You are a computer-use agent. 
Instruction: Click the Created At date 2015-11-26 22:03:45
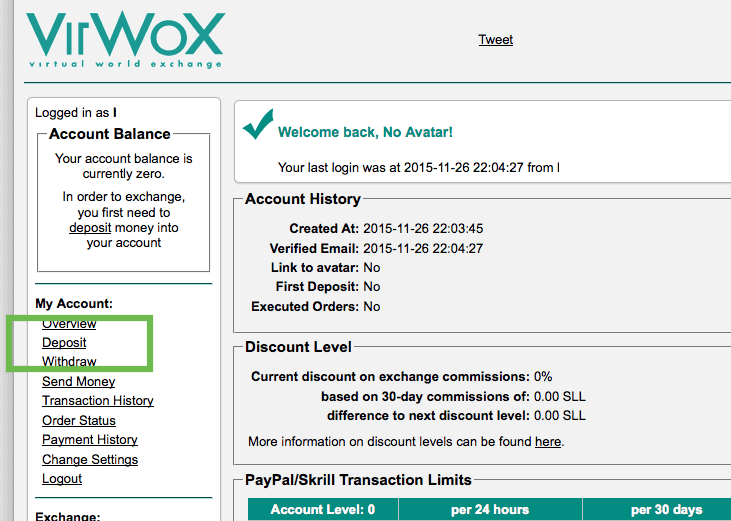point(423,228)
